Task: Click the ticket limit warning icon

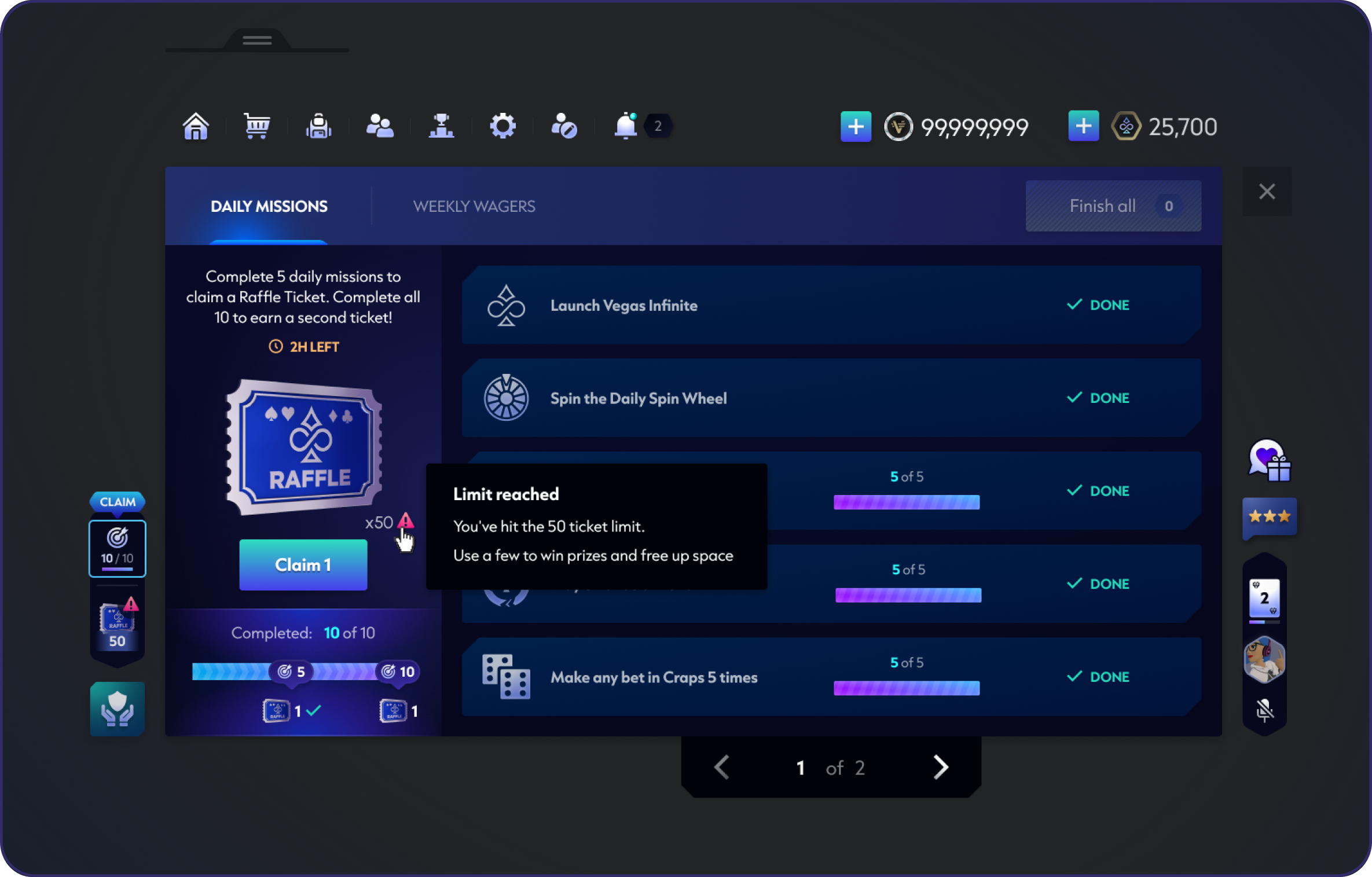Action: point(406,520)
